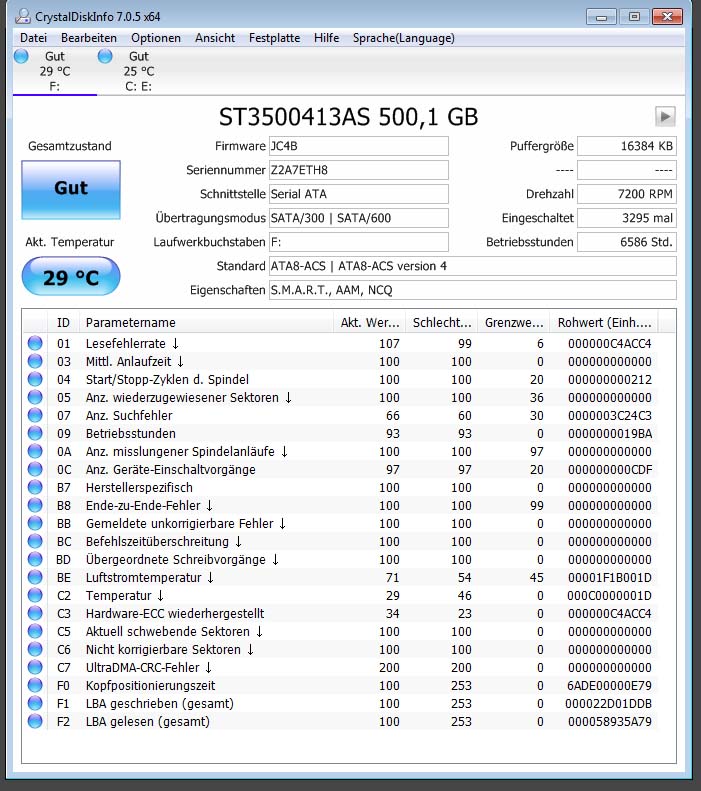The width and height of the screenshot is (701, 791).
Task: Select the Anz. Suchfehler parameter name
Action: pyautogui.click(x=129, y=416)
